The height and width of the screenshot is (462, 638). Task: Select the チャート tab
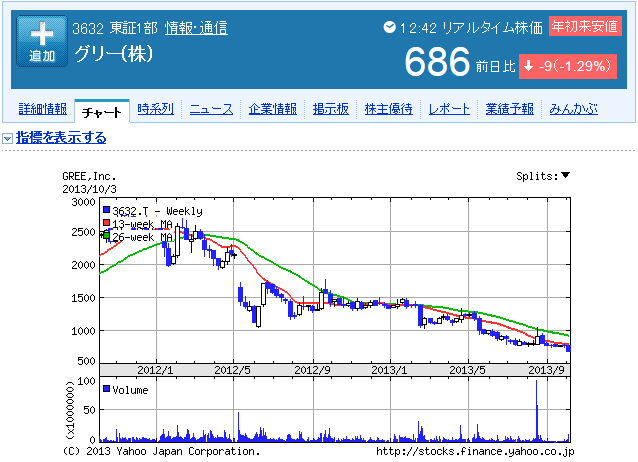point(102,112)
